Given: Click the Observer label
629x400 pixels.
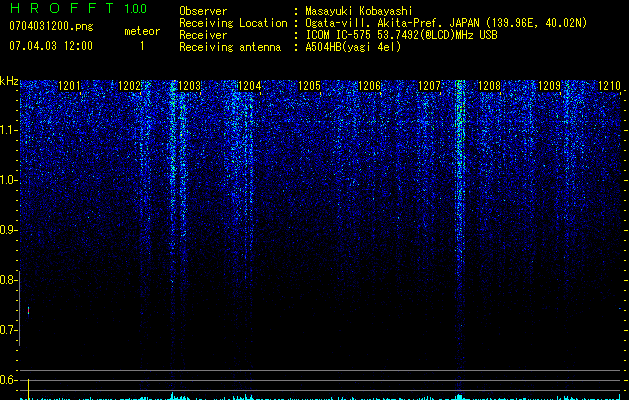Looking at the screenshot, I should click(203, 11).
